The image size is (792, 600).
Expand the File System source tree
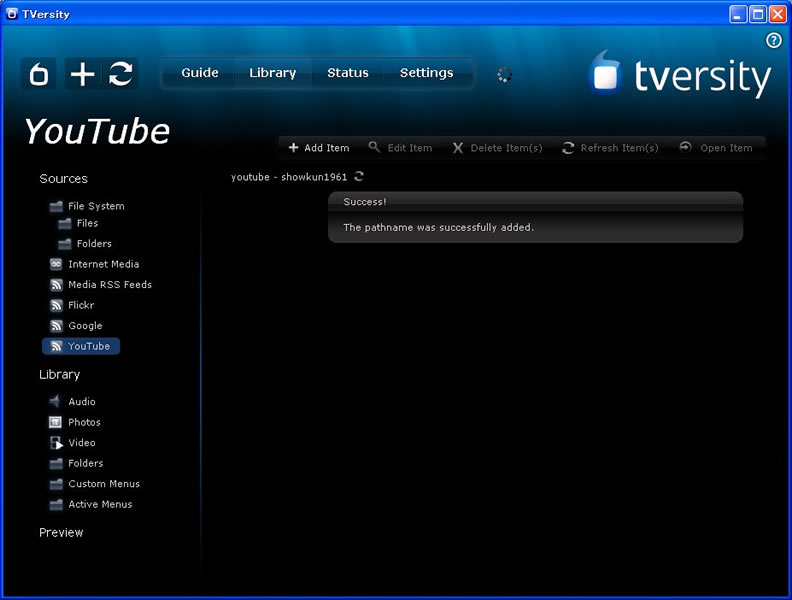click(95, 206)
